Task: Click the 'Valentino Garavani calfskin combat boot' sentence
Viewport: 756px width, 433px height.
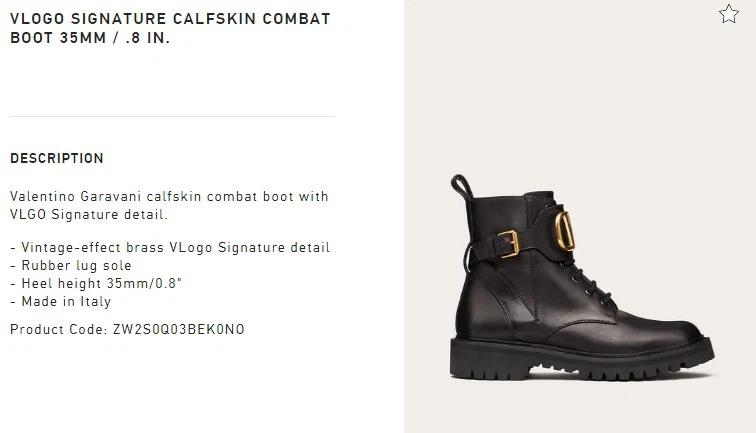Action: coord(169,197)
